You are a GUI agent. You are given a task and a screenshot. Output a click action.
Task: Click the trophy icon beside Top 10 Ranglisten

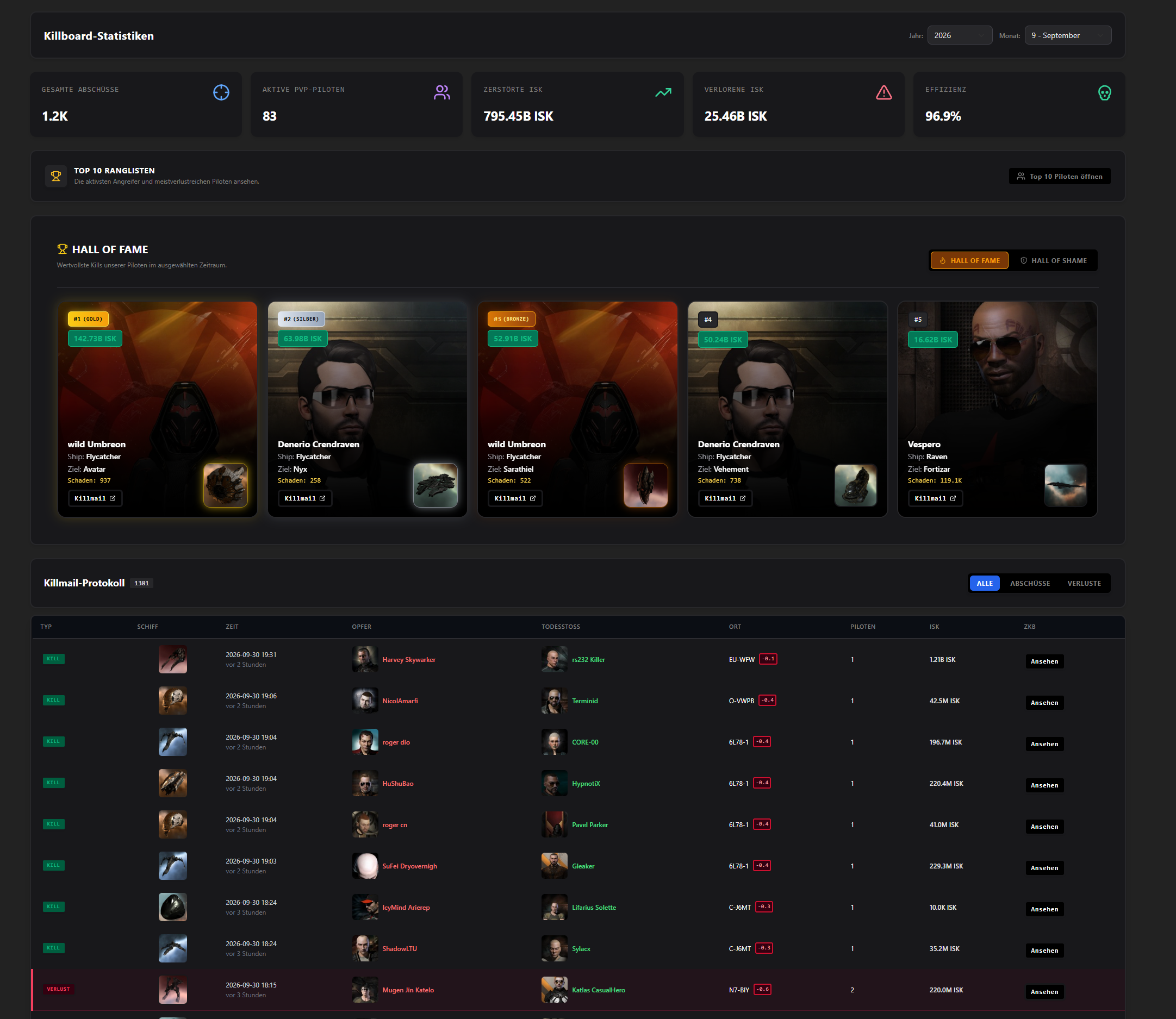point(56,176)
